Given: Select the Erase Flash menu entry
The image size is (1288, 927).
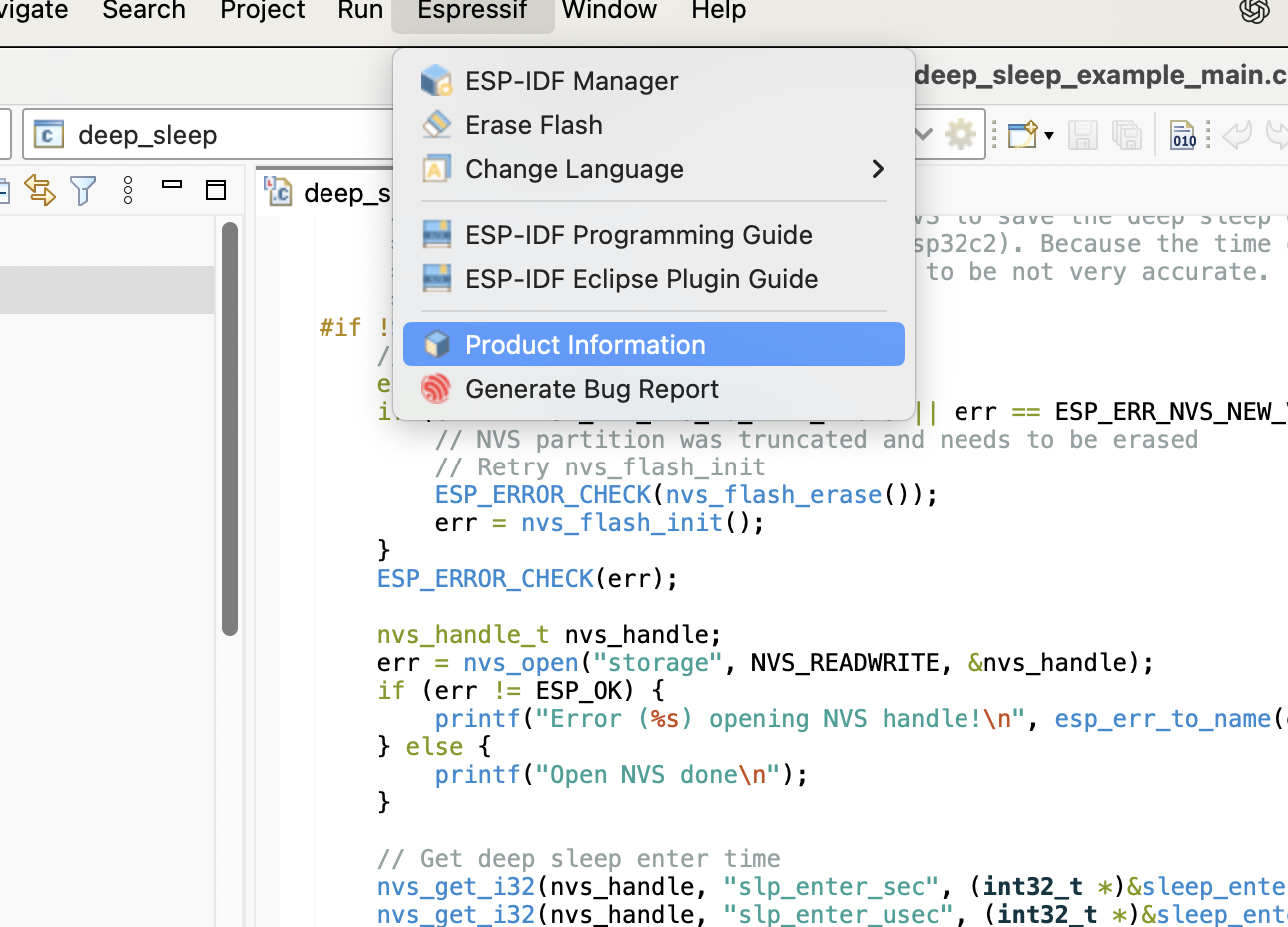Looking at the screenshot, I should pos(654,125).
